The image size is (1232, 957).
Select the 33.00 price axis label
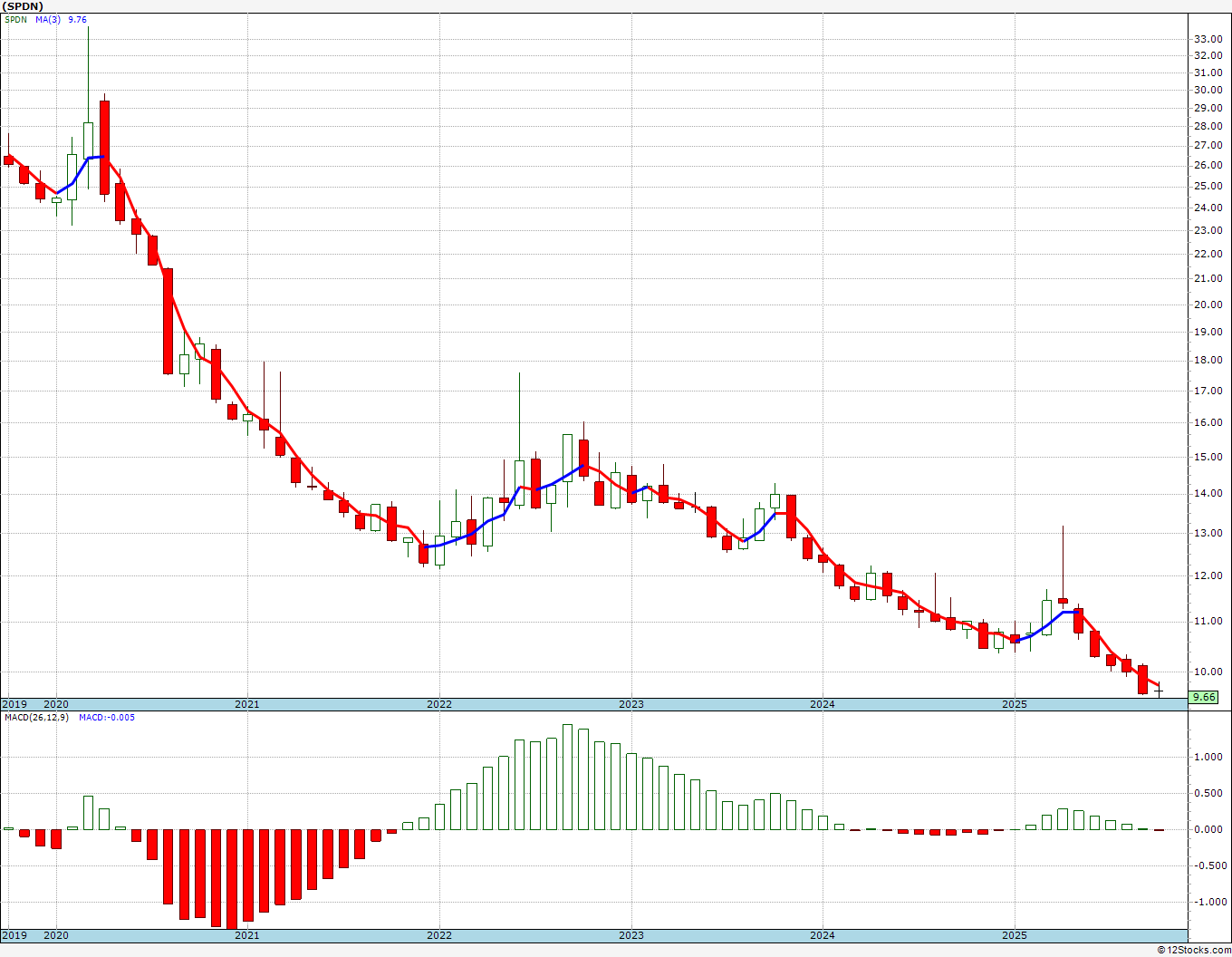(1208, 39)
